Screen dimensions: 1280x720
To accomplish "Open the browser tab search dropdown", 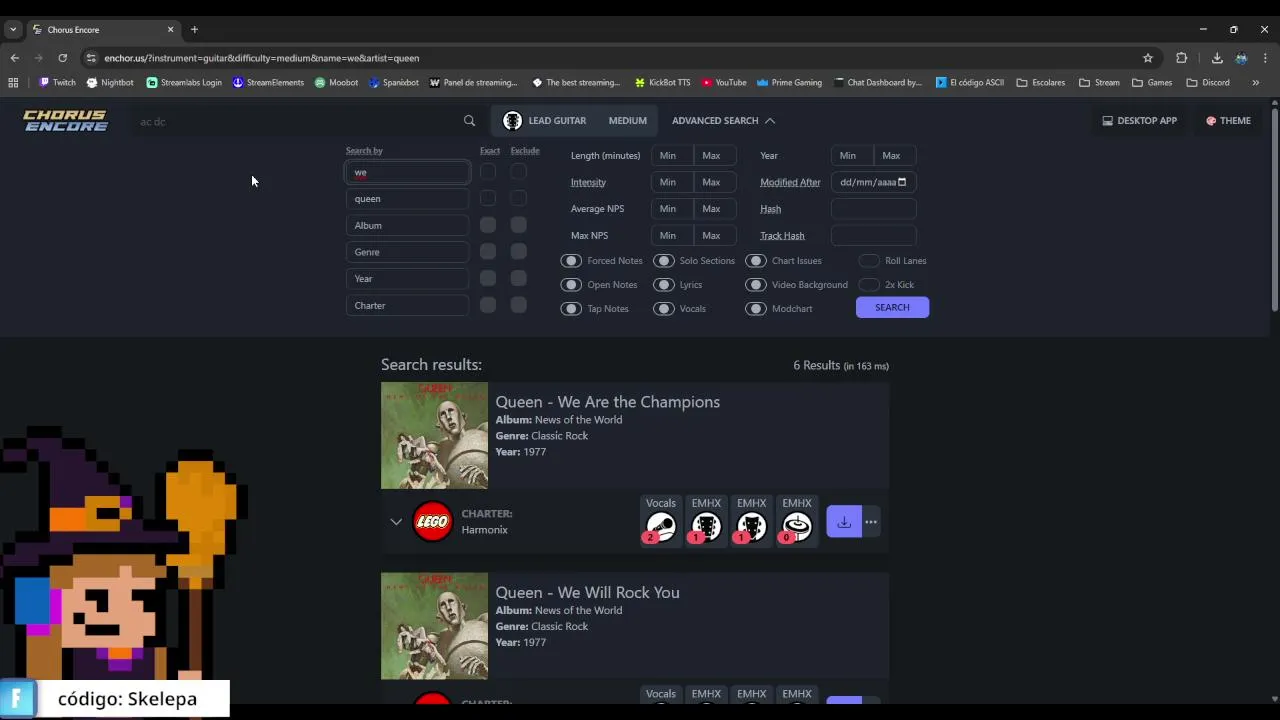I will coord(13,30).
